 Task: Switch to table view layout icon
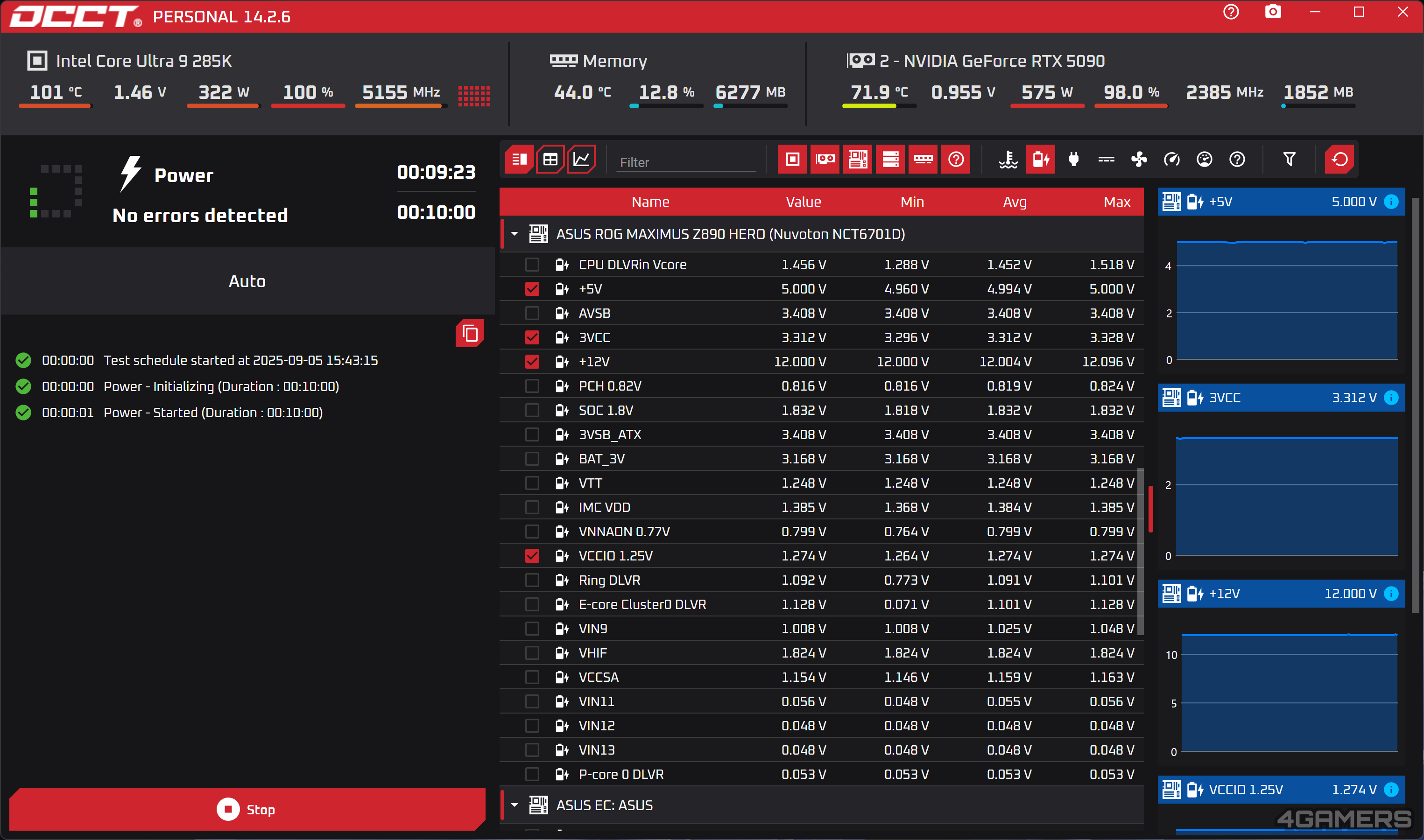550,159
